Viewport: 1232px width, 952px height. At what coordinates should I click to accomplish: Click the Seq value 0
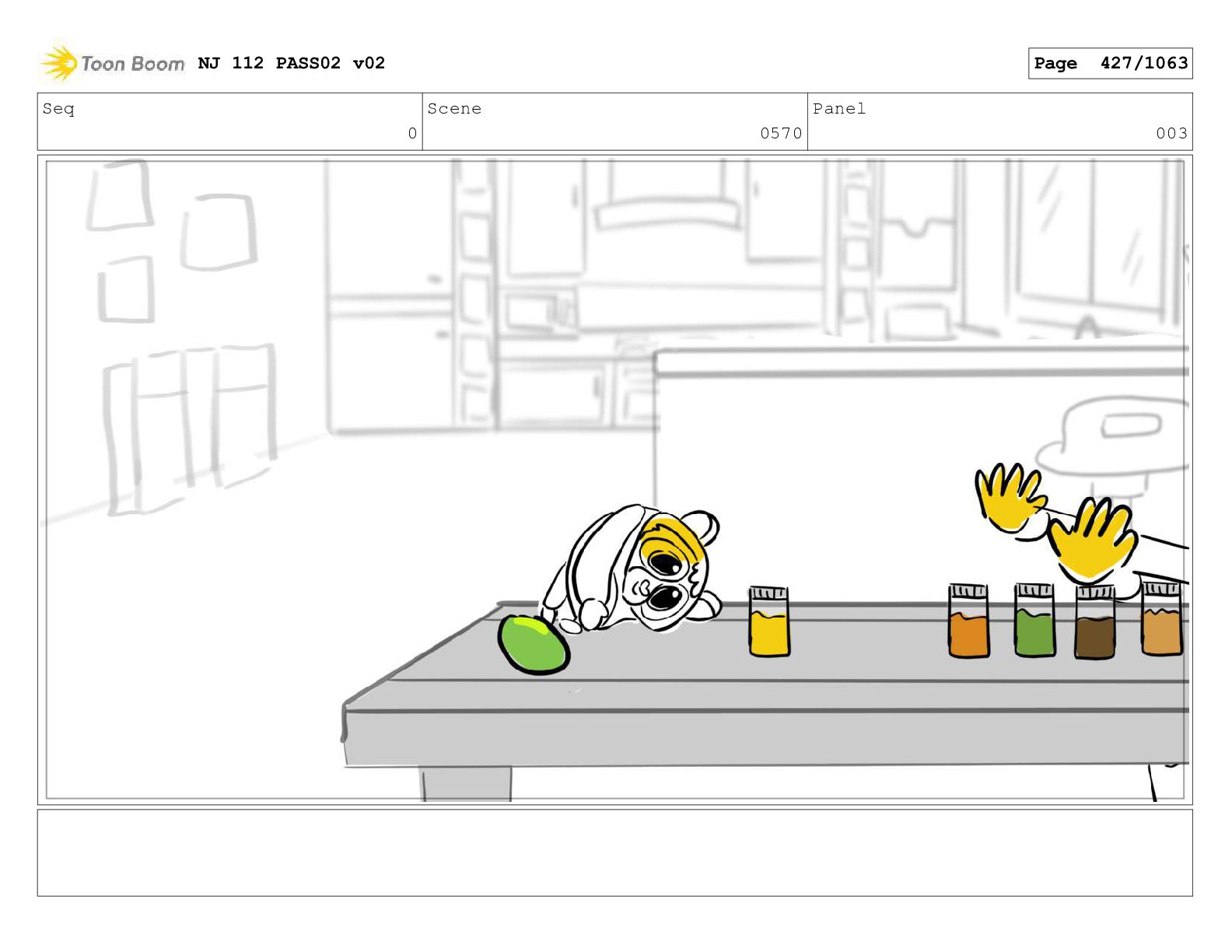click(x=412, y=133)
